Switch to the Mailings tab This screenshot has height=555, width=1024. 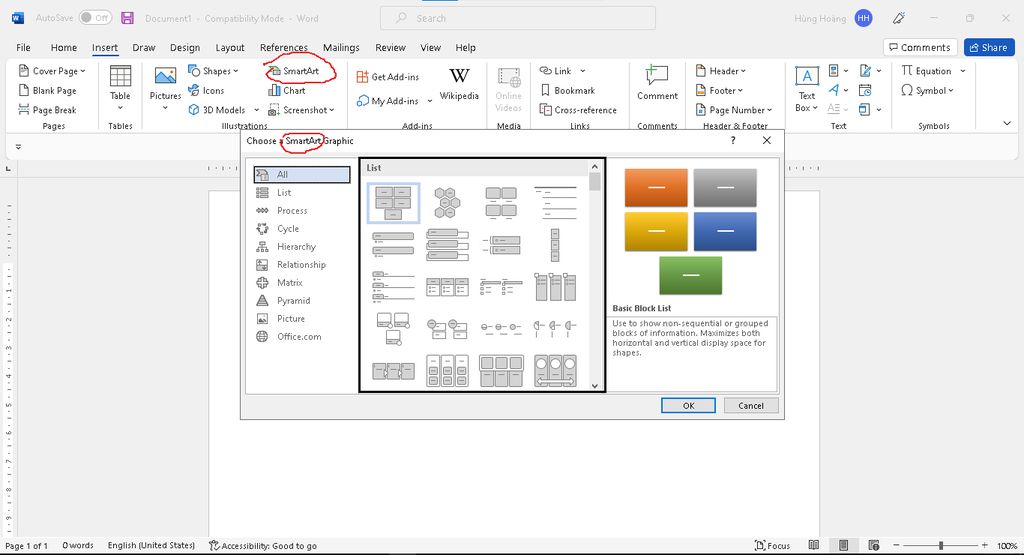coord(341,48)
